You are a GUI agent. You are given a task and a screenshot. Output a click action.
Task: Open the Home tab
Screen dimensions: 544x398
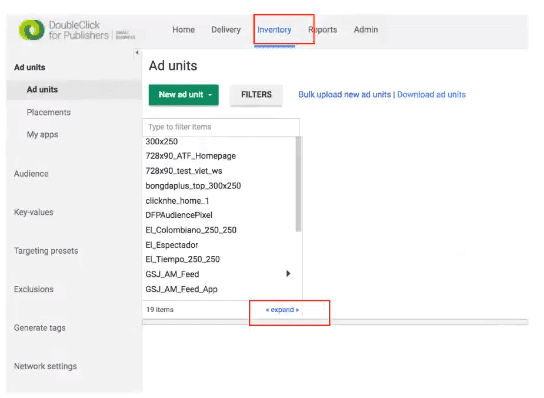[184, 30]
